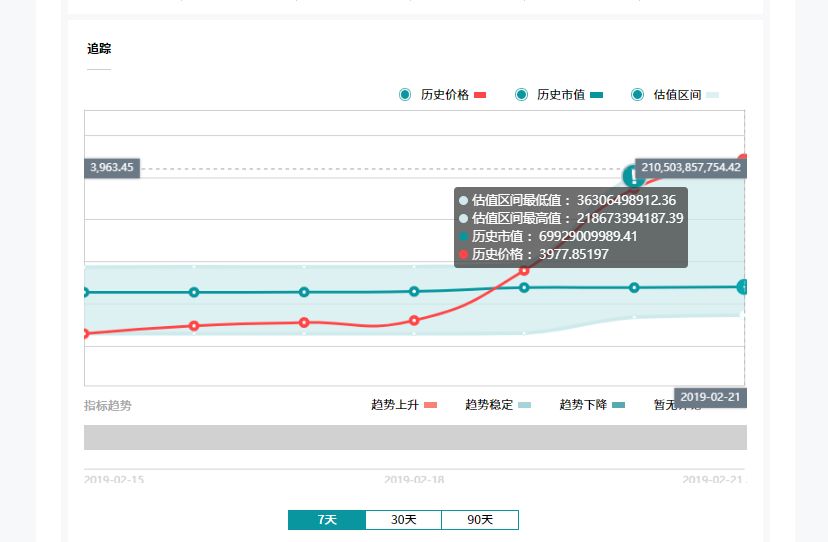Click the 趋势上升 legend red swatch
The image size is (828, 542).
(x=430, y=405)
